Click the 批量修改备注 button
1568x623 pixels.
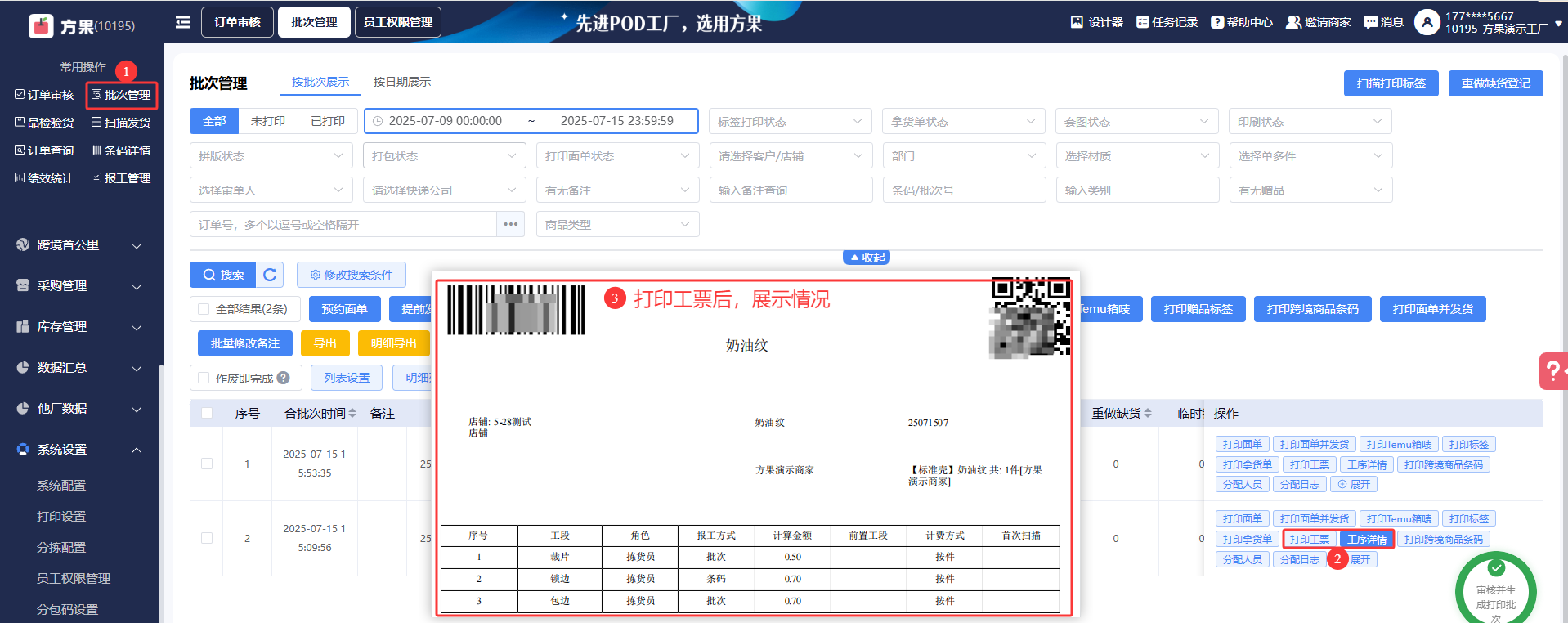(x=245, y=343)
